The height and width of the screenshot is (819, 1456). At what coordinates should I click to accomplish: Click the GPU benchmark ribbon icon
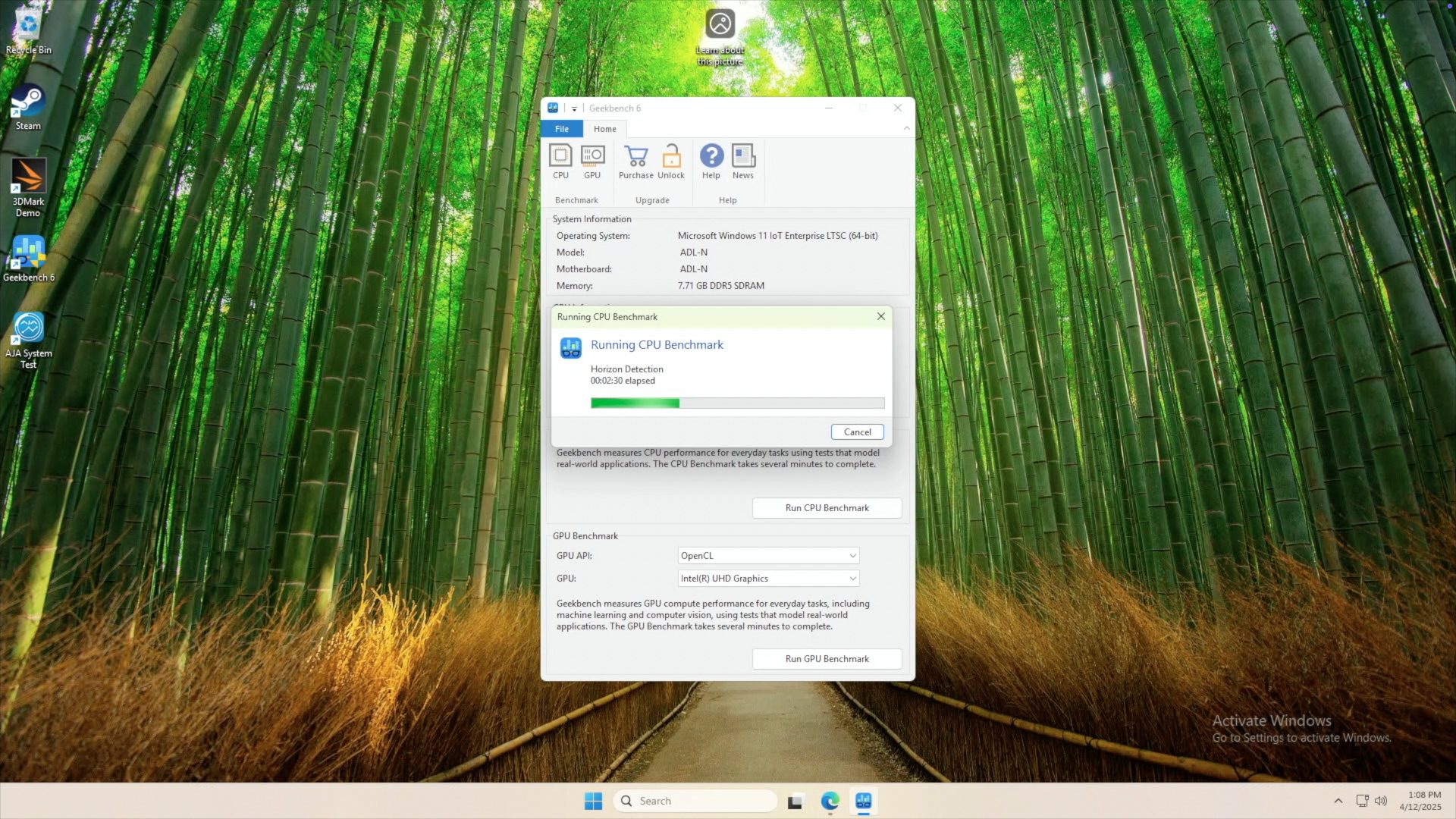tap(592, 162)
